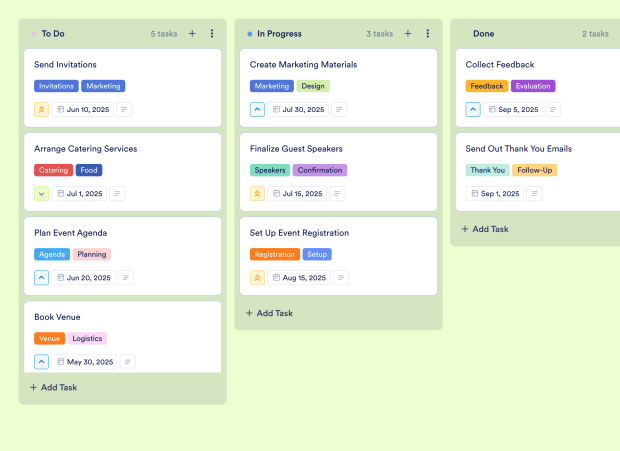Screen dimensions: 620x451
Task: Select the Invitations tag on Send Invitations
Action: [57, 86]
